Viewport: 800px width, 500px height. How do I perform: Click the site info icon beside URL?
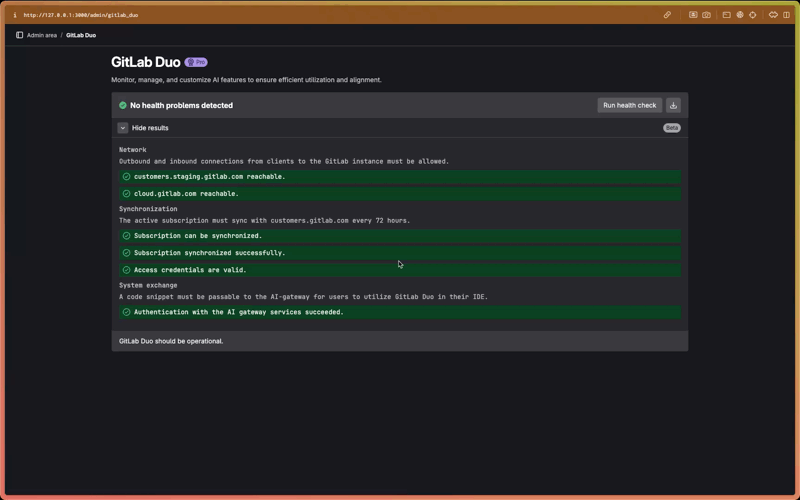click(15, 15)
